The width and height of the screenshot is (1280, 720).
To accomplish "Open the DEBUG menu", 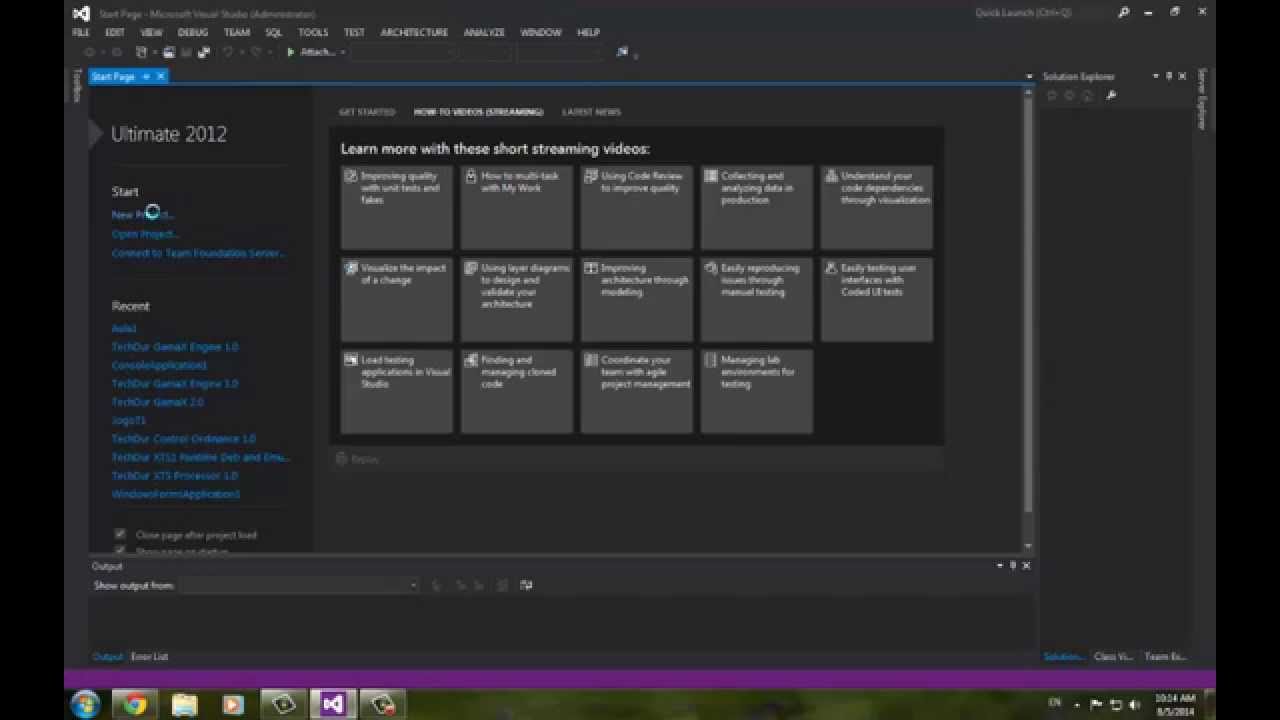I will click(193, 32).
